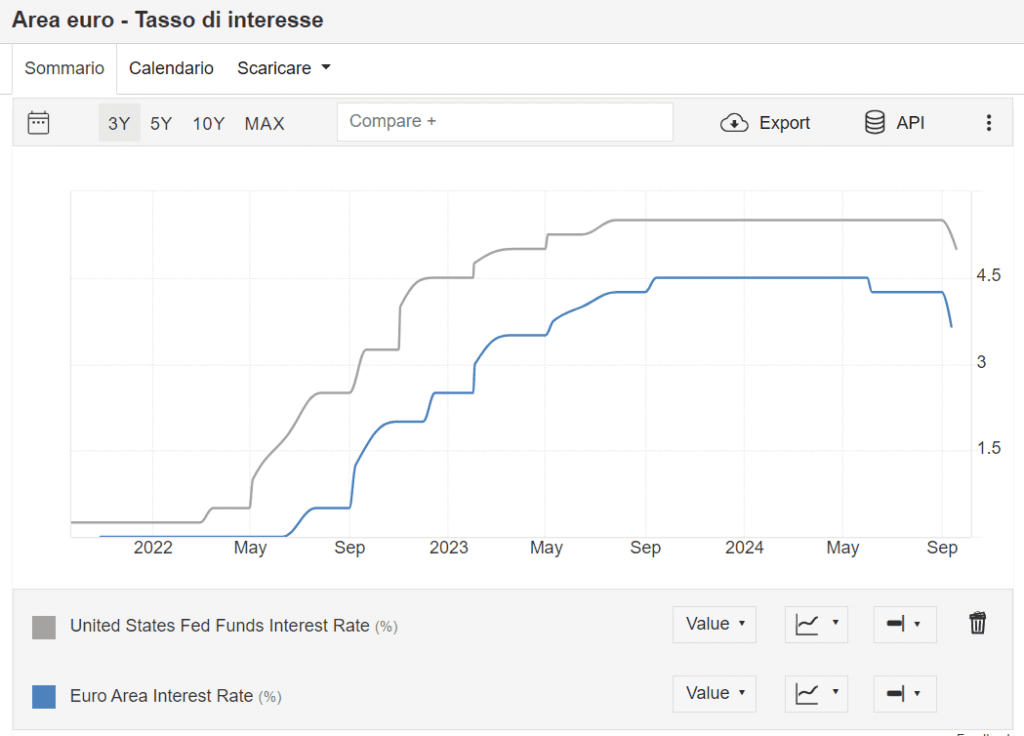Select the 3Y time range

[119, 124]
